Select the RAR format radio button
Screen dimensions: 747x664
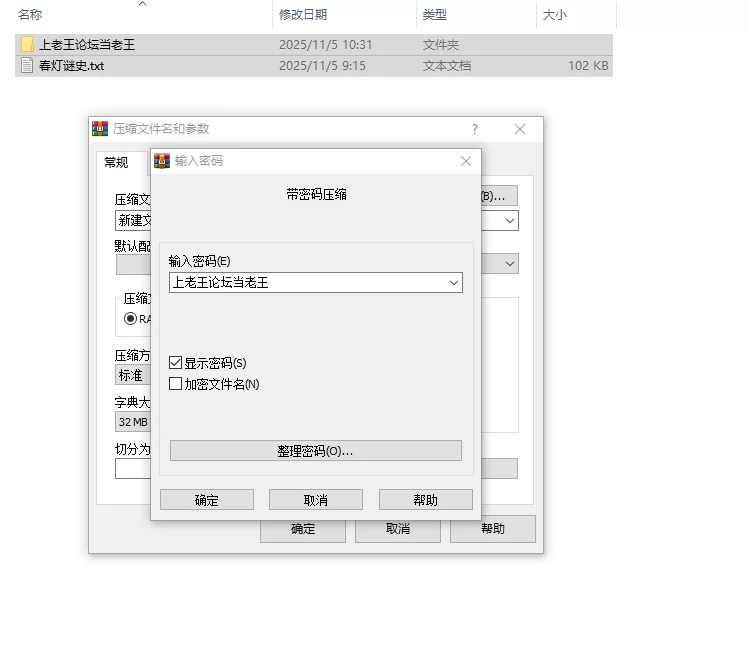(x=130, y=318)
